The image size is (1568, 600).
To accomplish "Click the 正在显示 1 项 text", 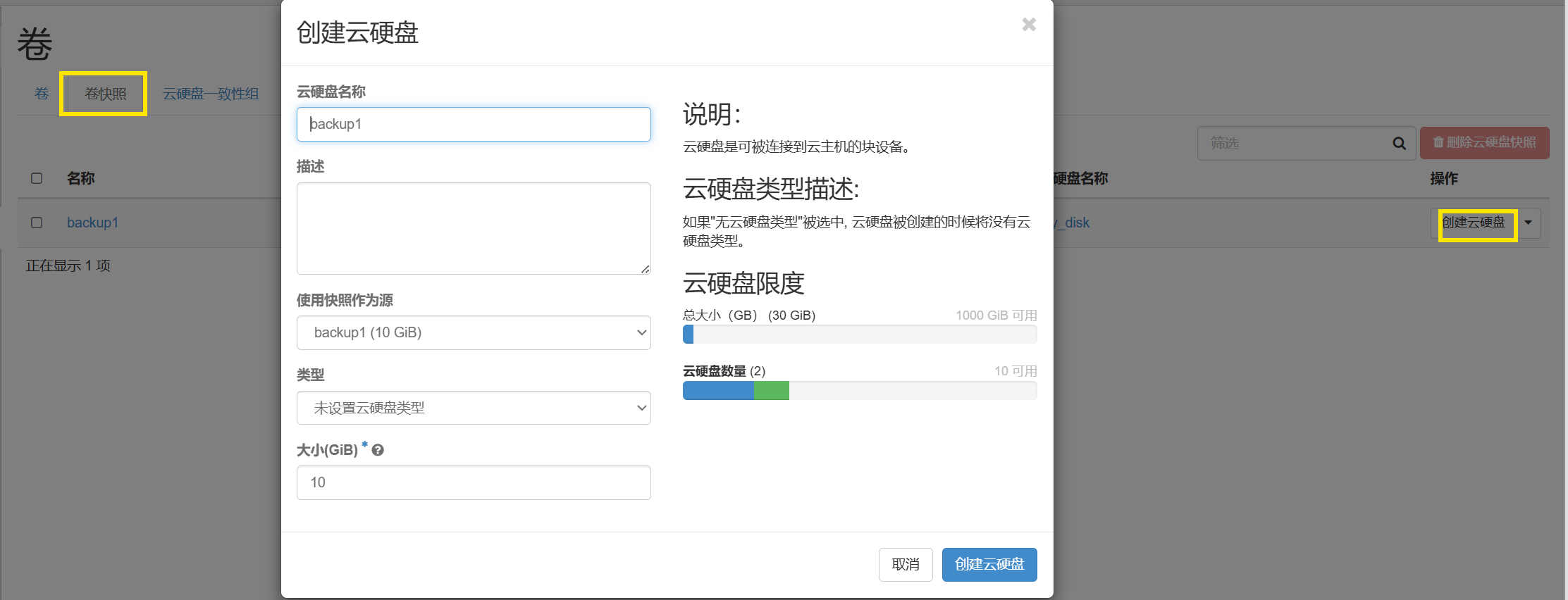I will [x=68, y=265].
